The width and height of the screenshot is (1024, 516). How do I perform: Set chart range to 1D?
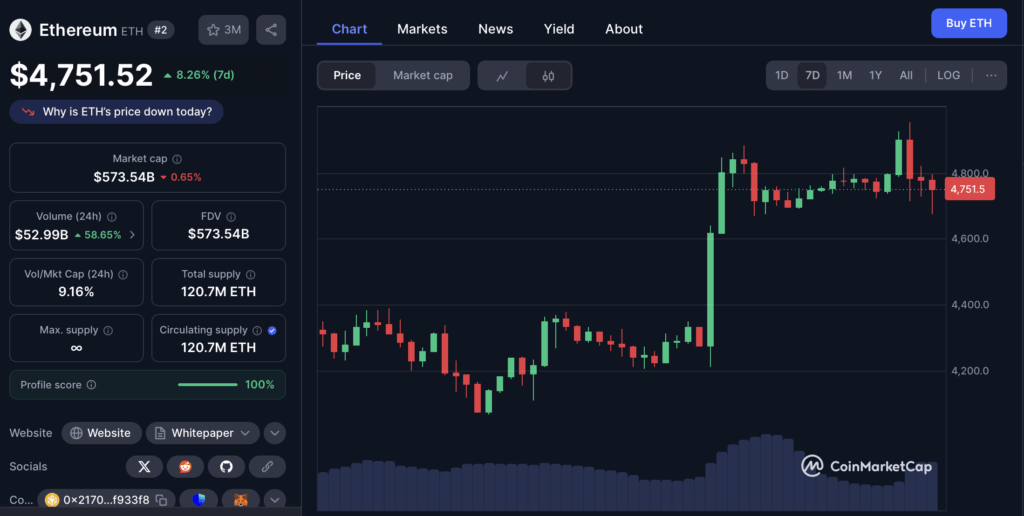pos(782,75)
